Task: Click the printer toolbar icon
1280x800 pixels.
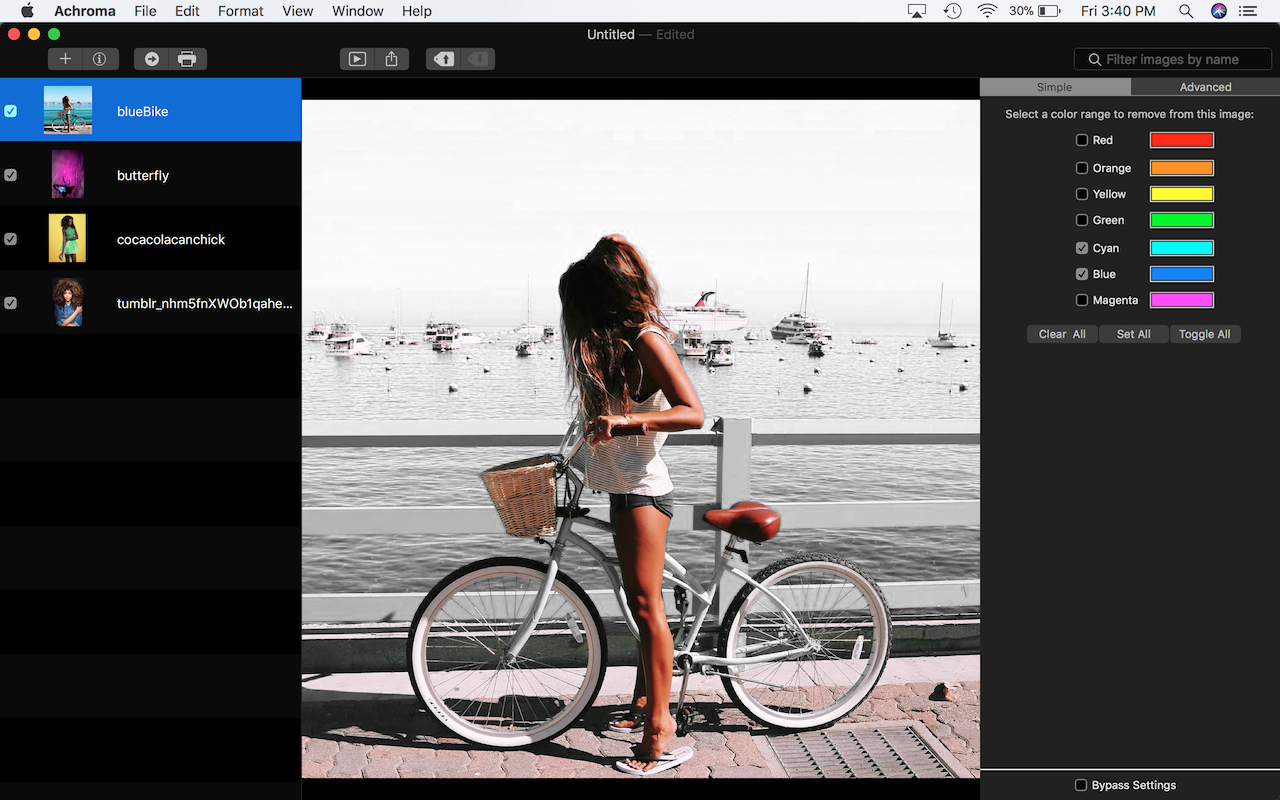Action: click(x=187, y=59)
